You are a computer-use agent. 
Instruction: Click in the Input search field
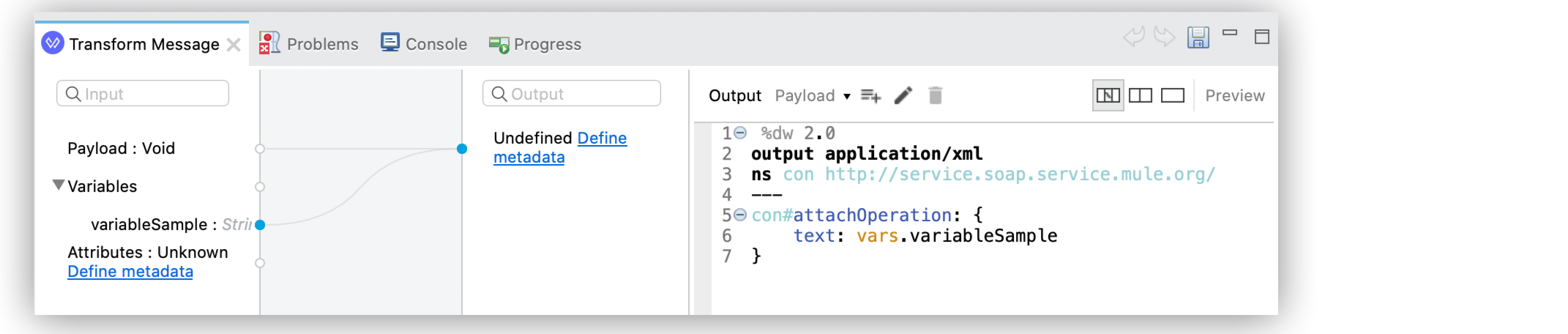point(143,94)
